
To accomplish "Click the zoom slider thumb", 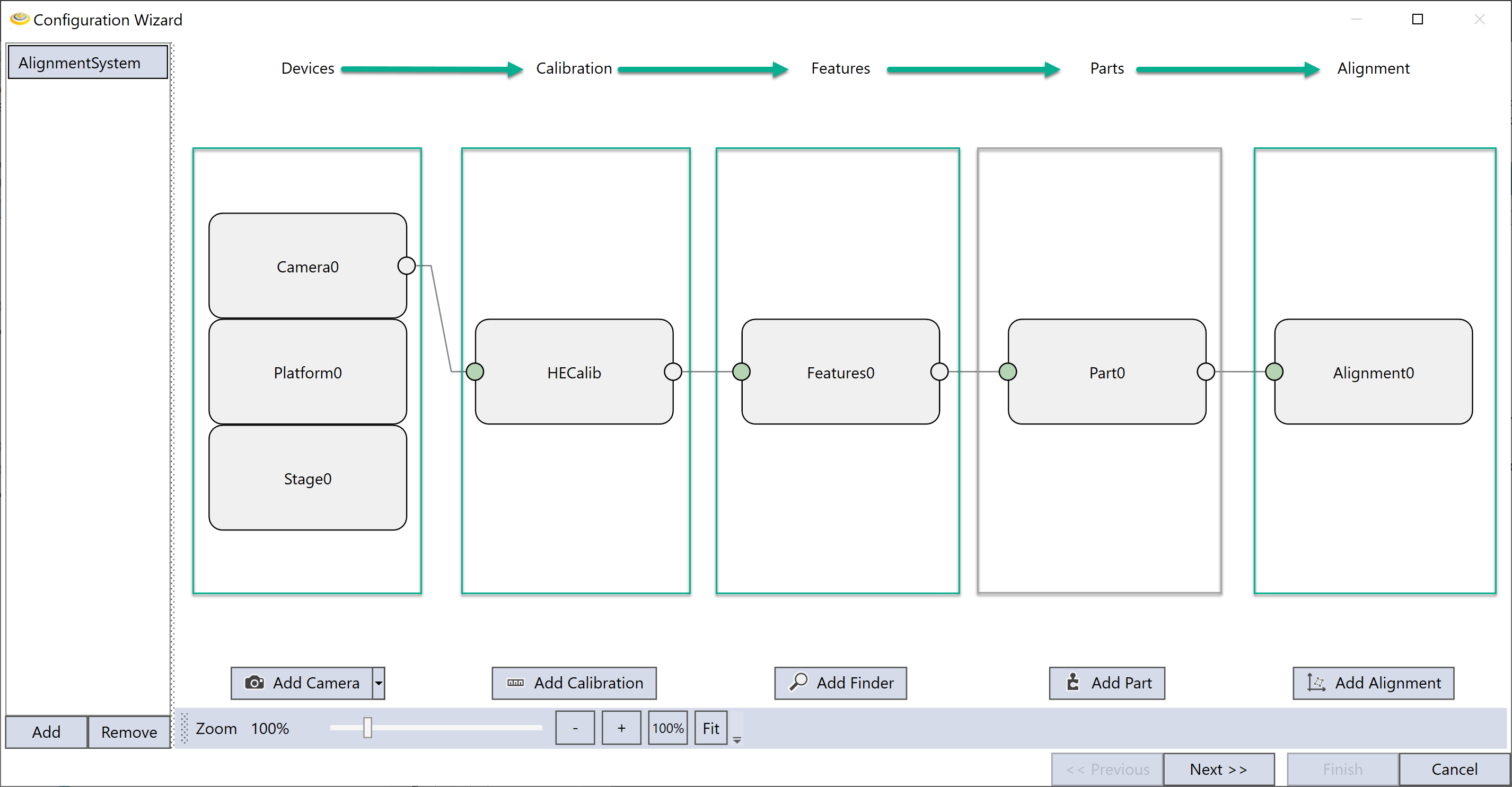I will pos(367,728).
